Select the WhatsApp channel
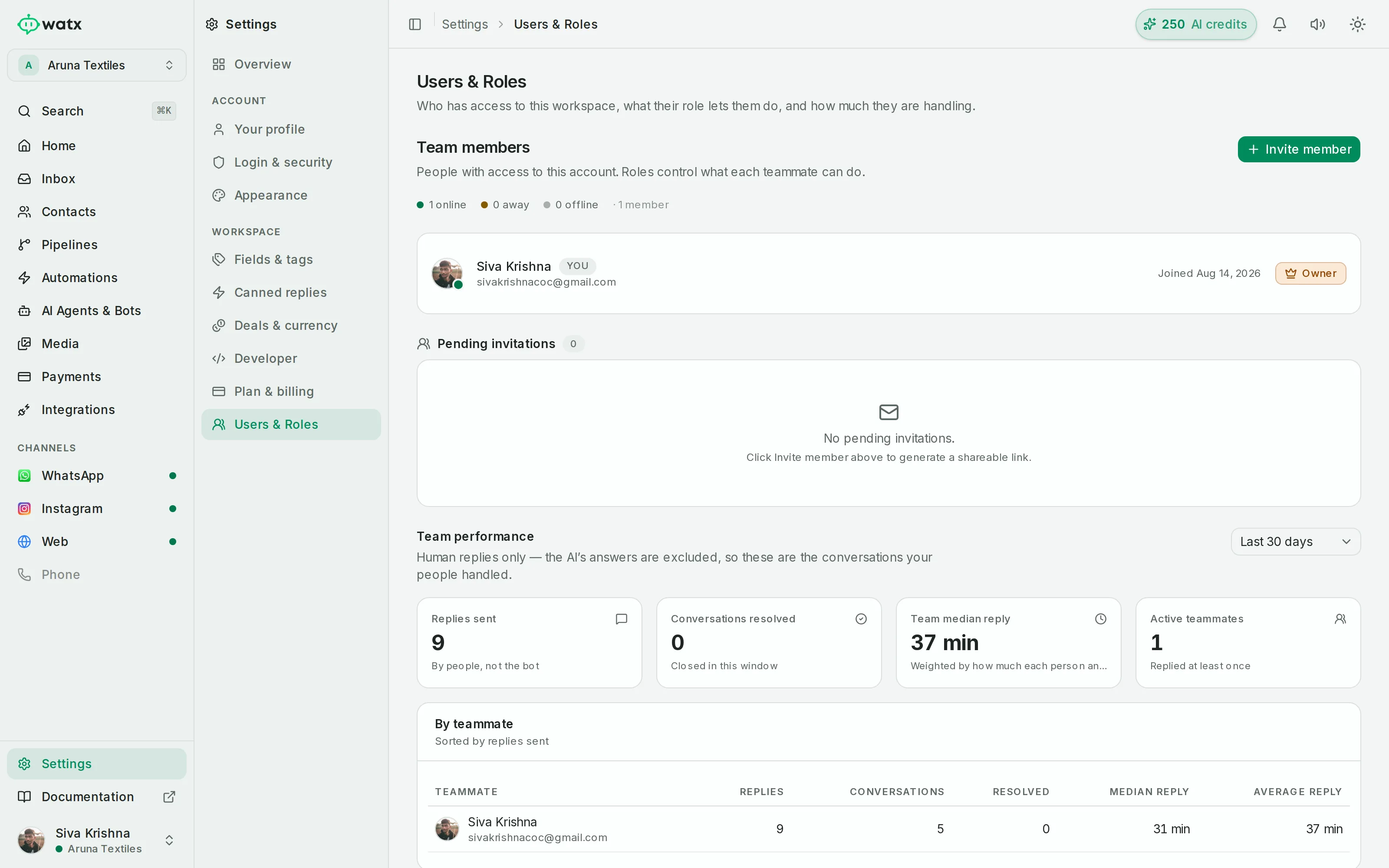1389x868 pixels. tap(96, 476)
